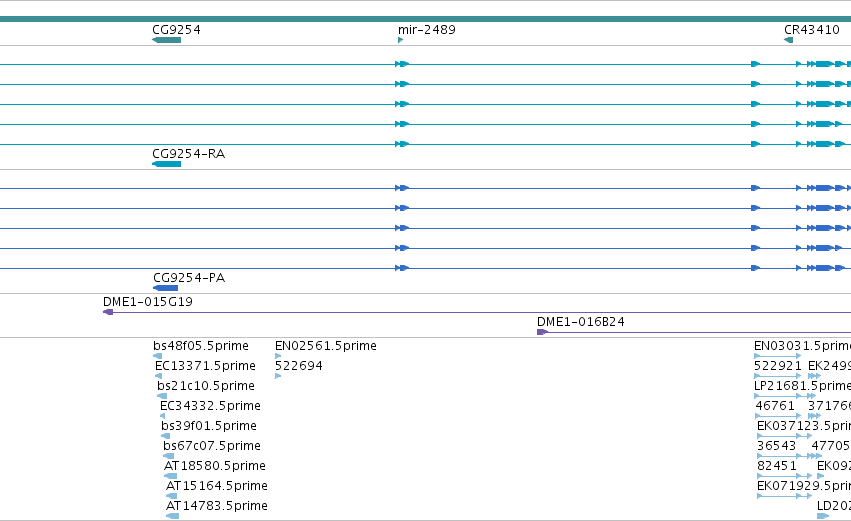Open the mir-2489 gene label

427,30
